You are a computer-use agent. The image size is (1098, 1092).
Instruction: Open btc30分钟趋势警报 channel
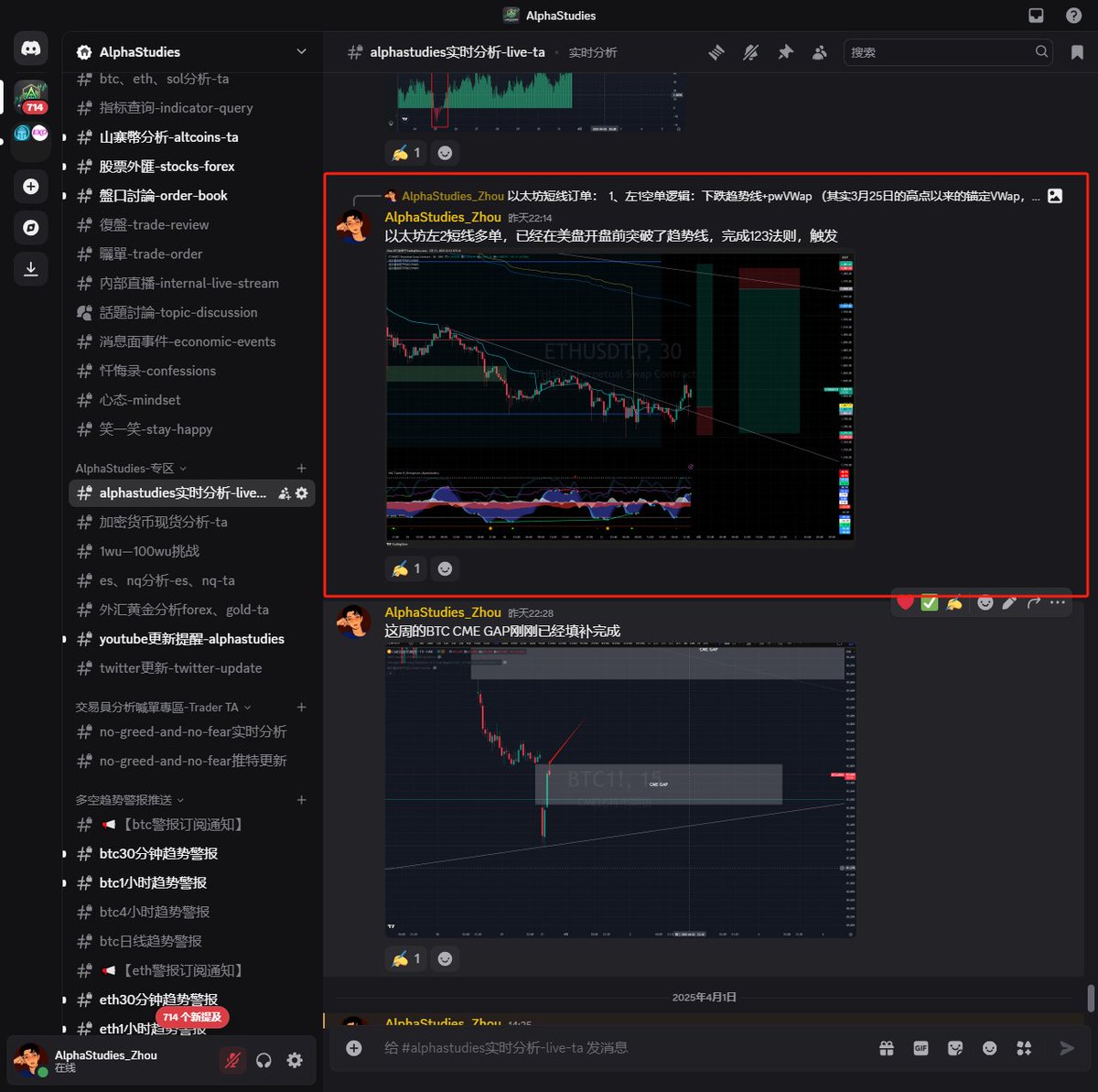pyautogui.click(x=192, y=853)
